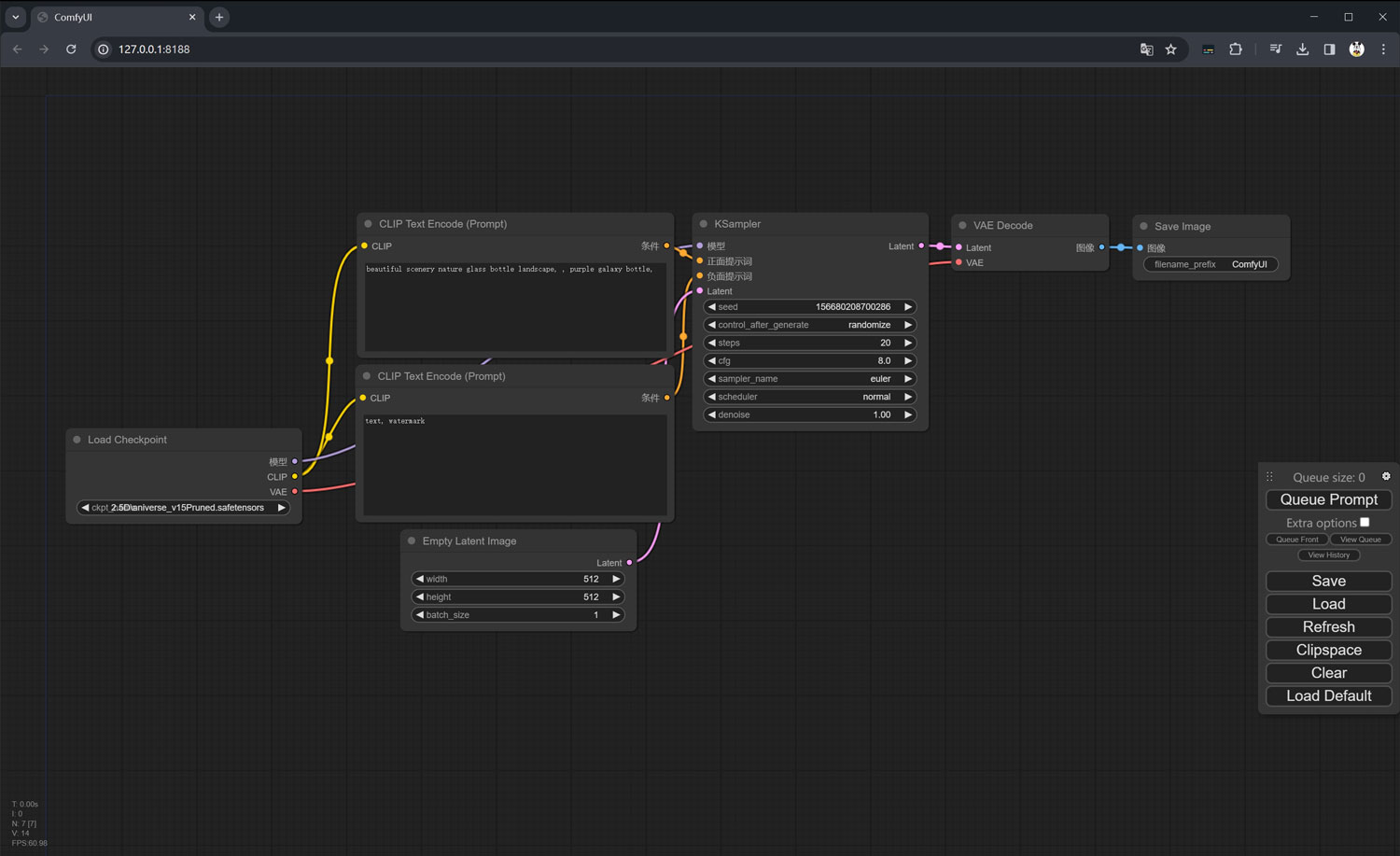Reload the ComfyUI page
1400x856 pixels.
coord(71,49)
